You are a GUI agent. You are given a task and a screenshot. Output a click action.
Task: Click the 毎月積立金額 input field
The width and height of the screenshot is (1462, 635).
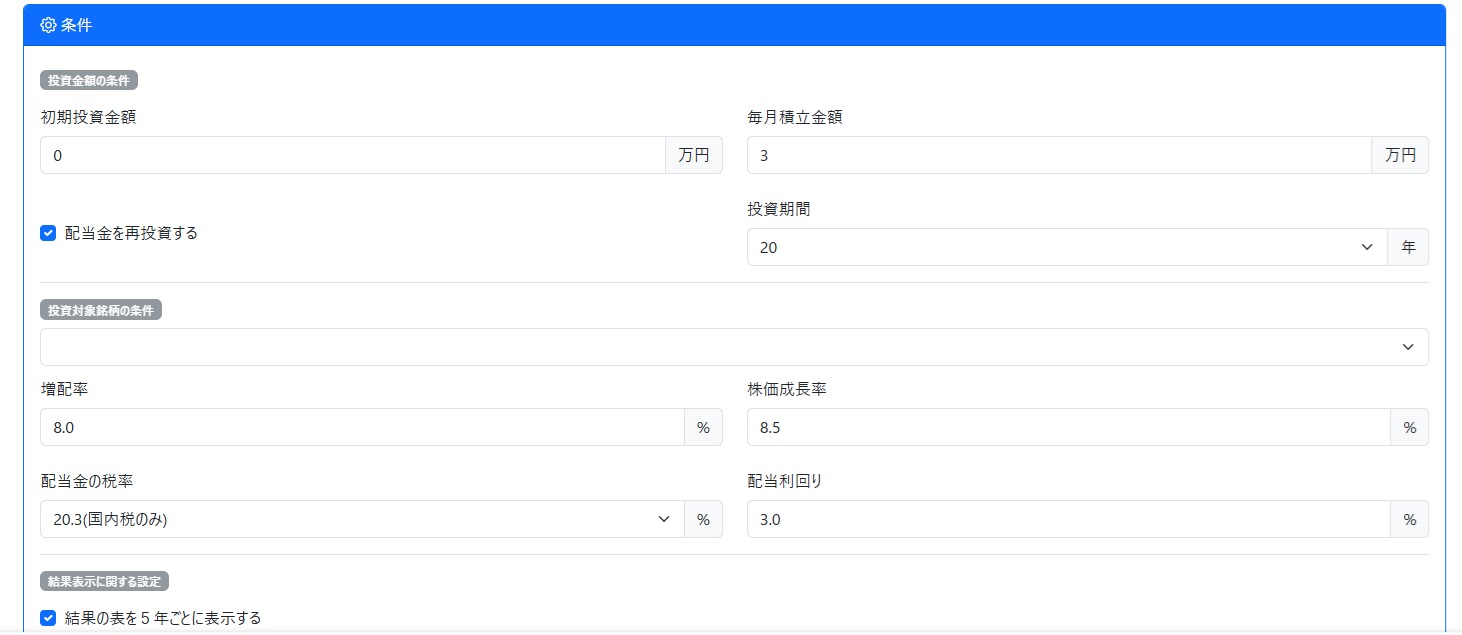pyautogui.click(x=1058, y=155)
